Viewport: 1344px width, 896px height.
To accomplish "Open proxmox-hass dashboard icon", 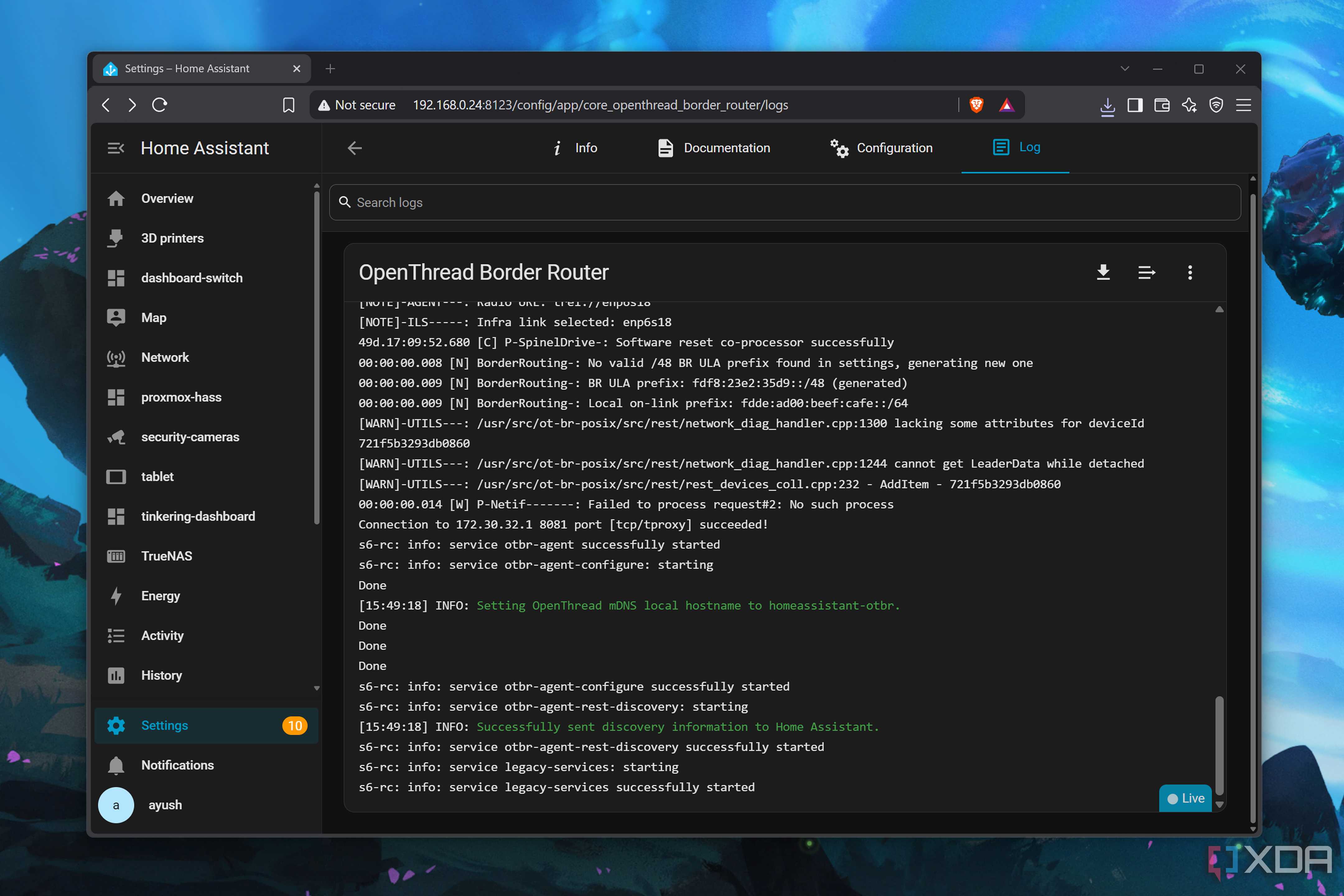I will click(x=116, y=397).
